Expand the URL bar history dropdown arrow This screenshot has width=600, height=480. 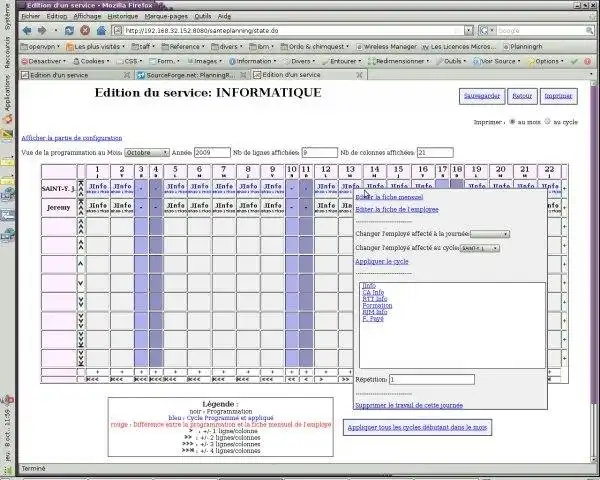click(469, 31)
